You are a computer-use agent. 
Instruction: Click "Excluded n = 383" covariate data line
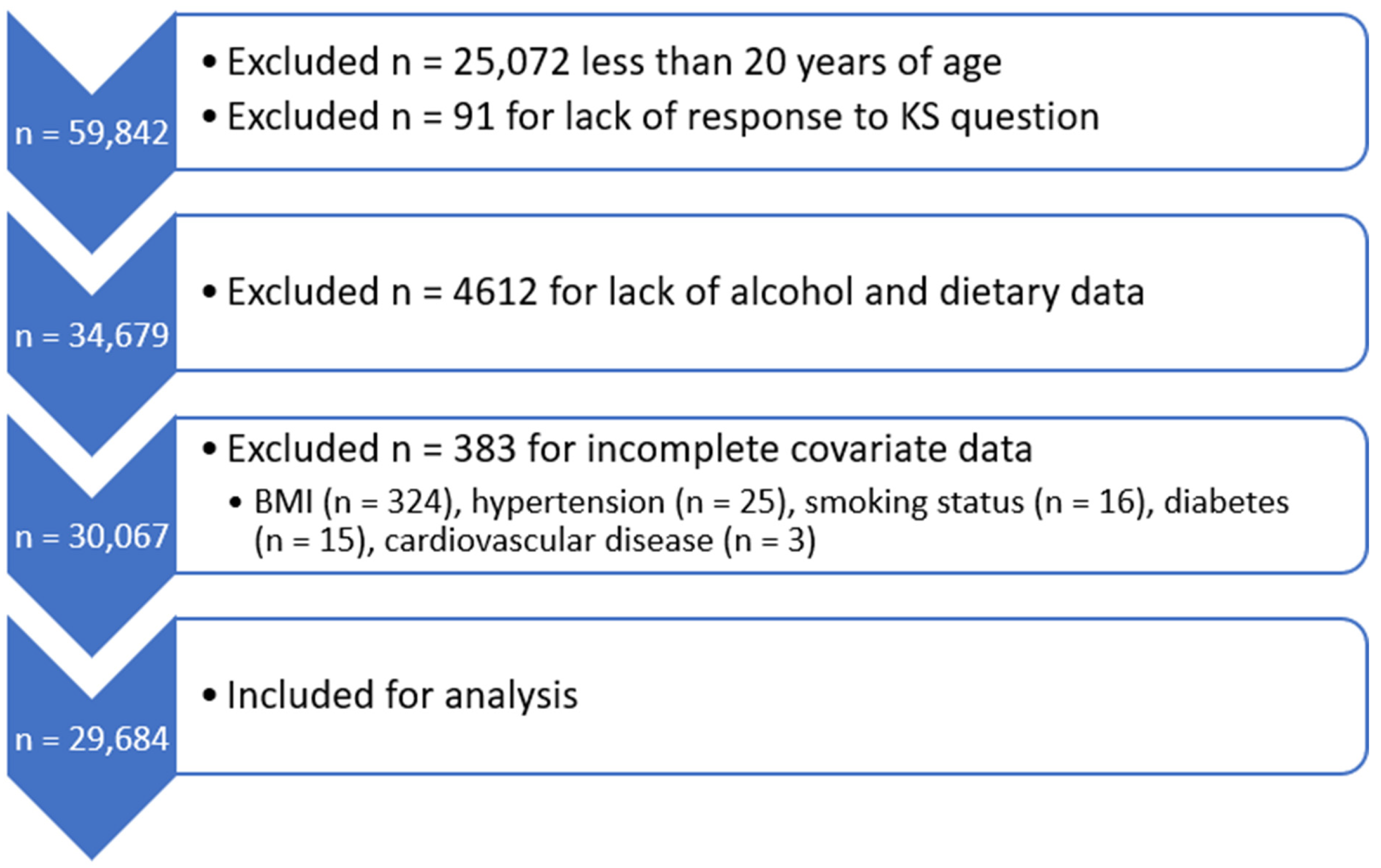coord(629,448)
